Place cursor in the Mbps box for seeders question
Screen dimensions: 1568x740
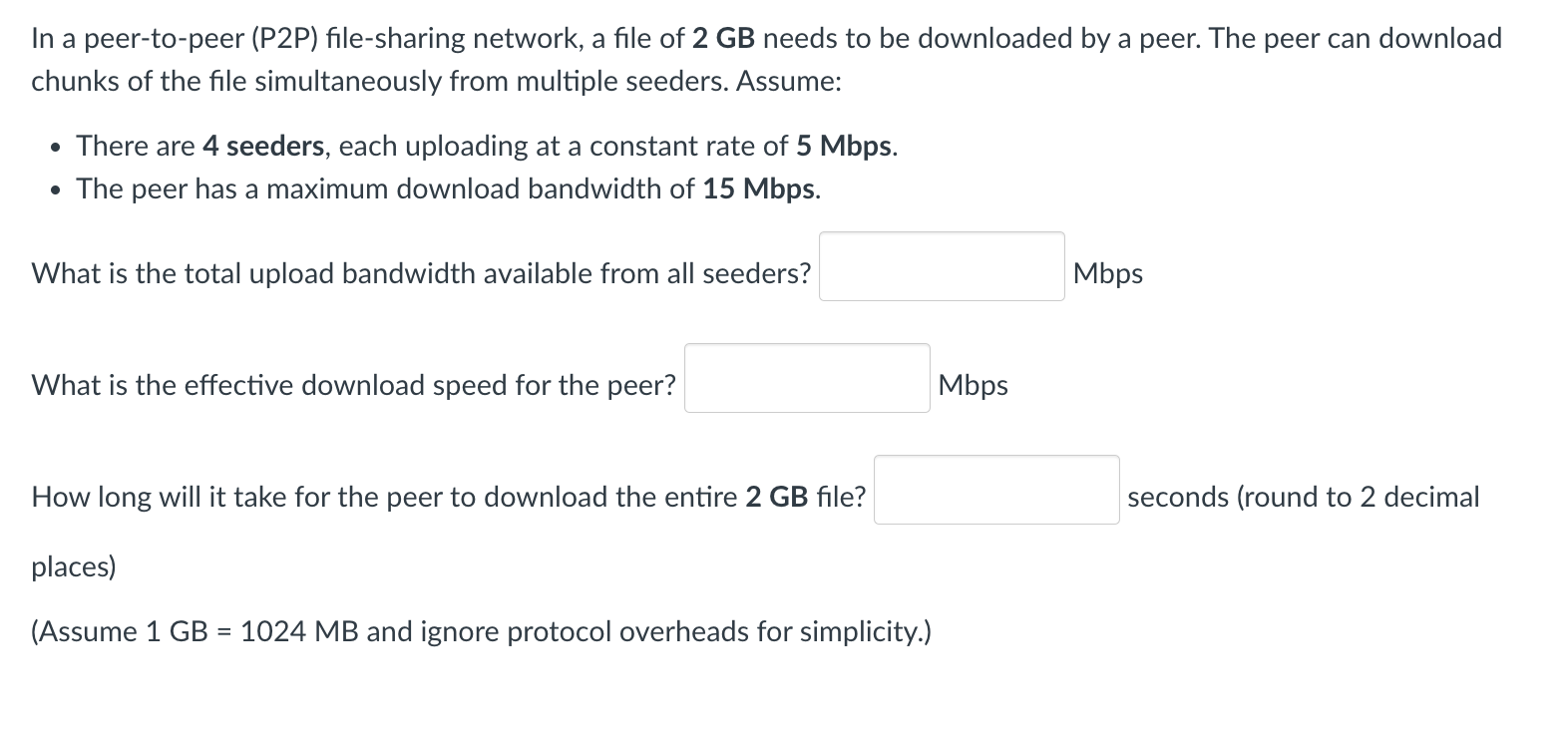(941, 267)
